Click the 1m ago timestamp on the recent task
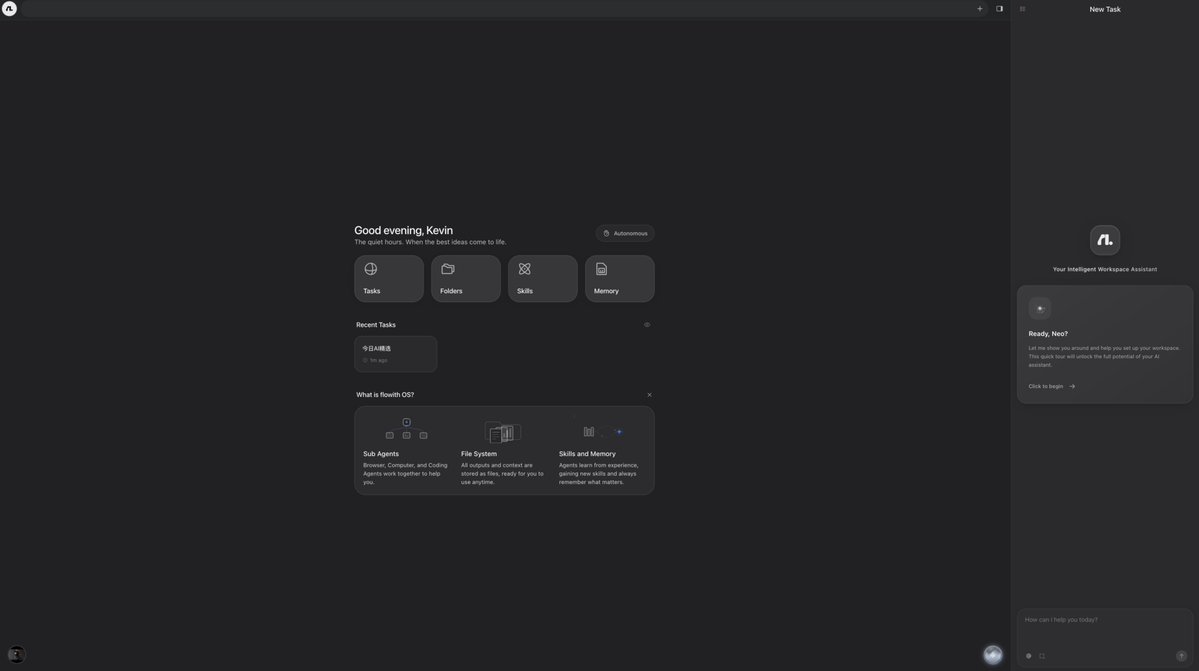The width and height of the screenshot is (1199, 671). pyautogui.click(x=379, y=360)
